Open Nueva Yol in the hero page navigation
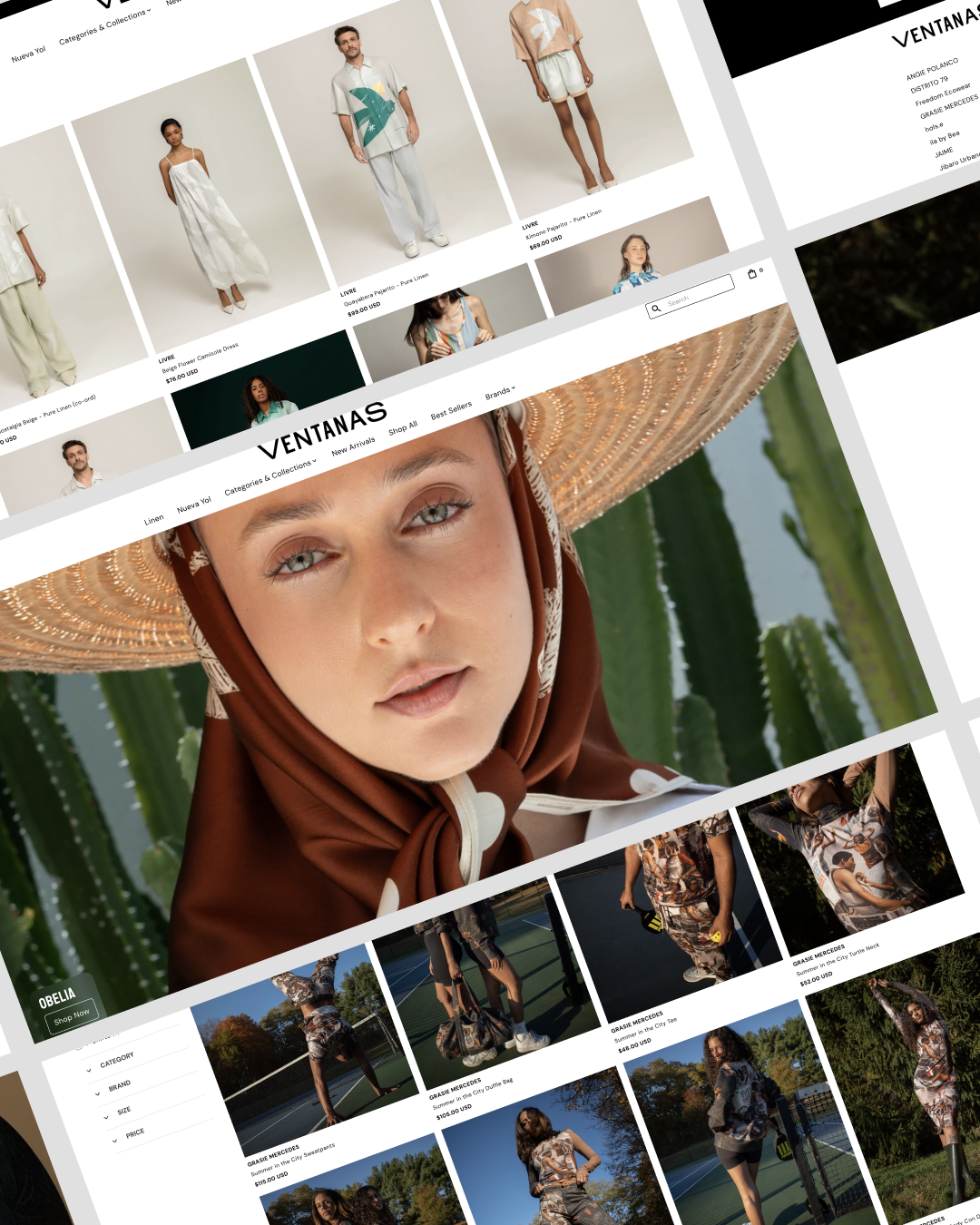 (x=194, y=505)
